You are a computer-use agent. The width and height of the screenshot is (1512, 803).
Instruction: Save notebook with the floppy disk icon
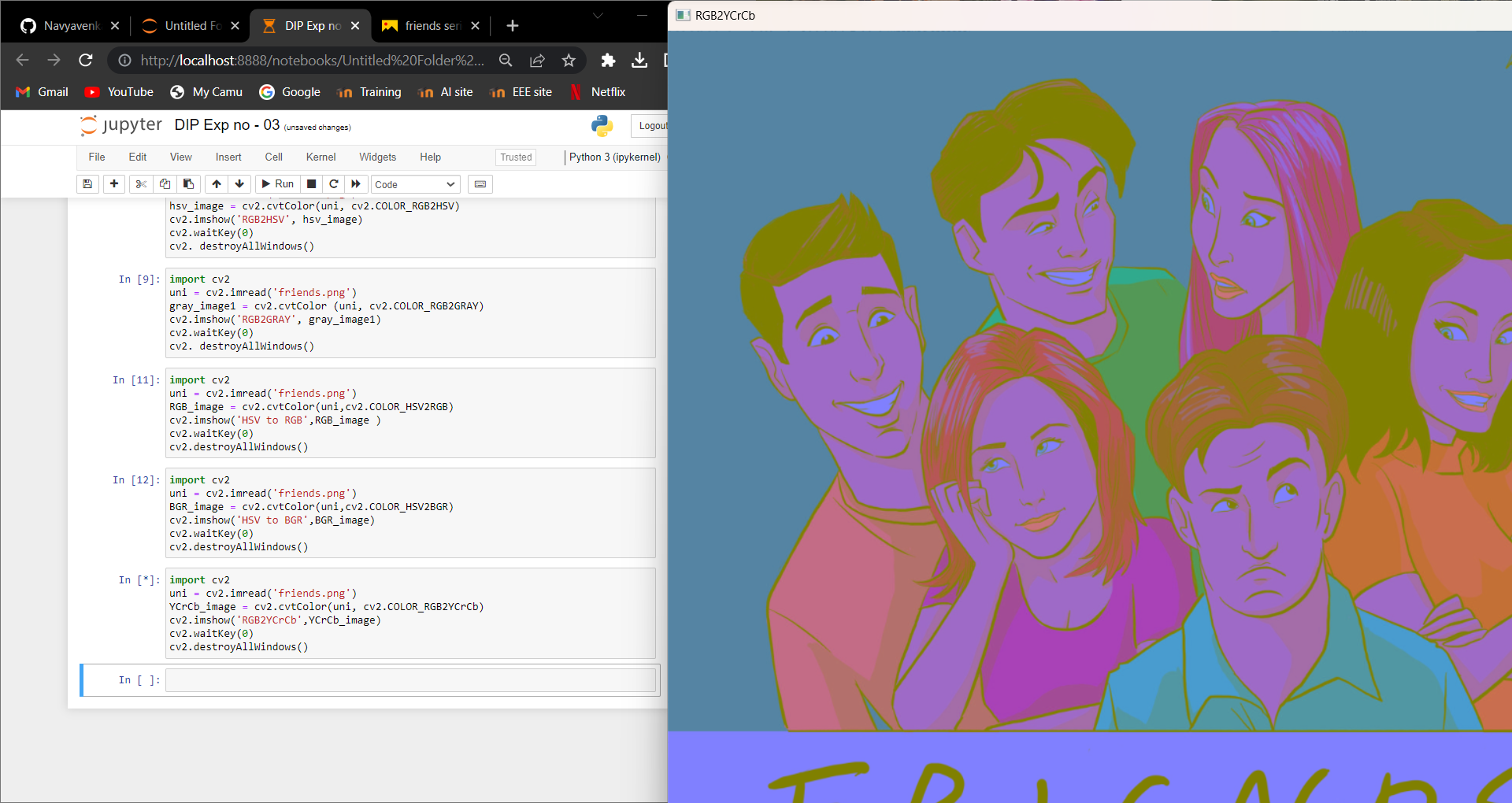coord(87,184)
